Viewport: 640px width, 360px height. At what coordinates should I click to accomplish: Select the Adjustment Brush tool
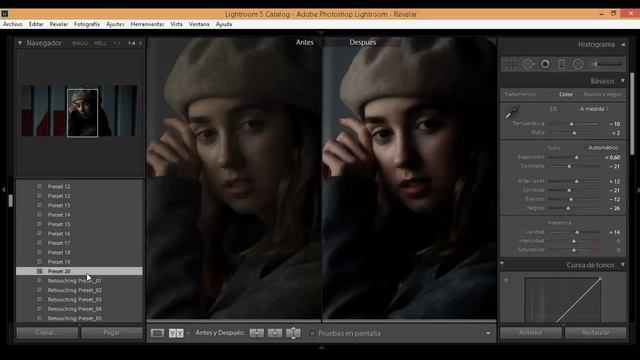tap(608, 64)
